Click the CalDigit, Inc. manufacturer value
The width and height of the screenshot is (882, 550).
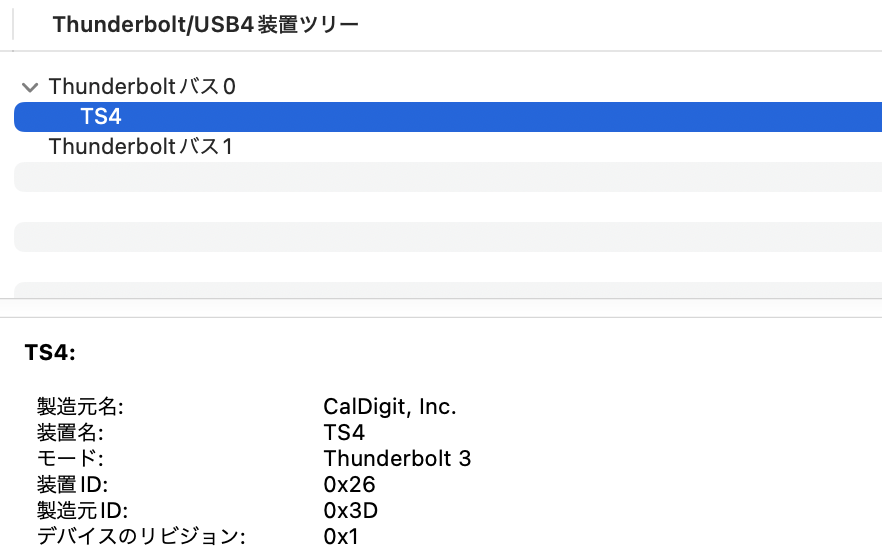click(390, 407)
